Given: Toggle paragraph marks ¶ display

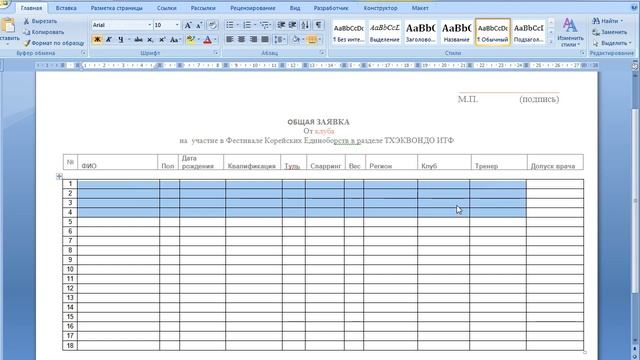Looking at the screenshot, I should click(318, 25).
